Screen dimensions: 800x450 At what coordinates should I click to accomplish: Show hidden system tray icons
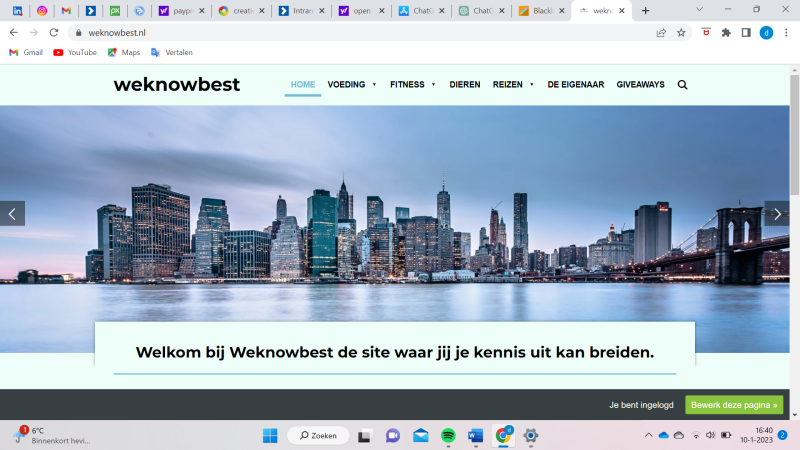[x=648, y=435]
